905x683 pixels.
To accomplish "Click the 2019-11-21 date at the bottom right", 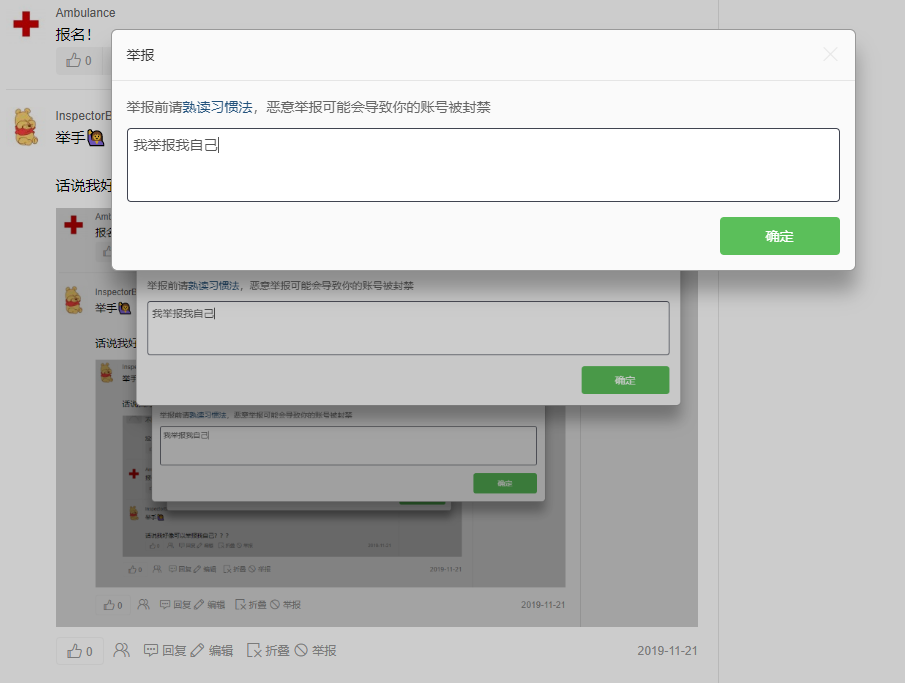I will click(x=667, y=651).
